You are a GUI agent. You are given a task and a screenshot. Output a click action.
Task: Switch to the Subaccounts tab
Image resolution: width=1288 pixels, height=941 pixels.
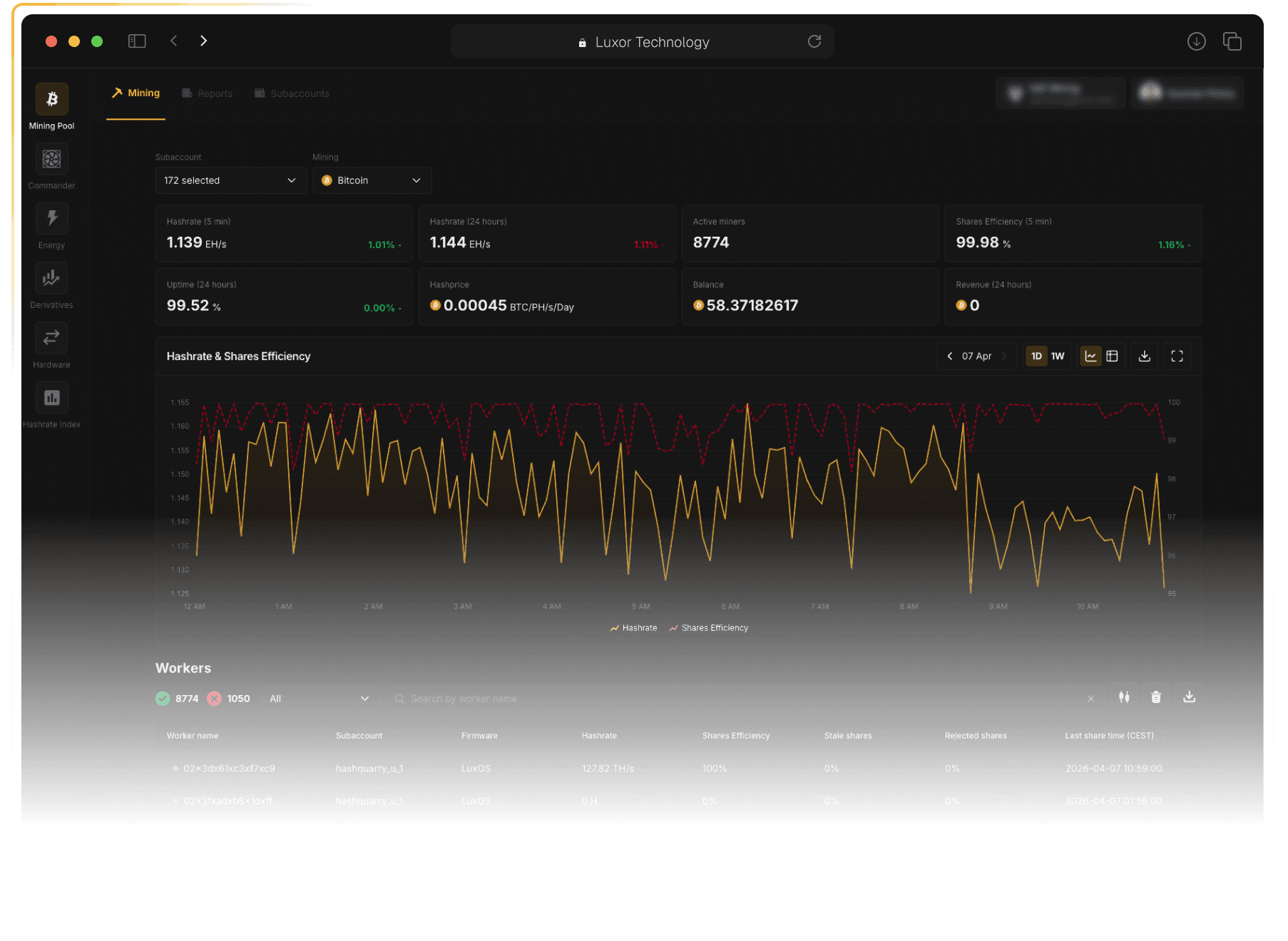click(x=292, y=93)
